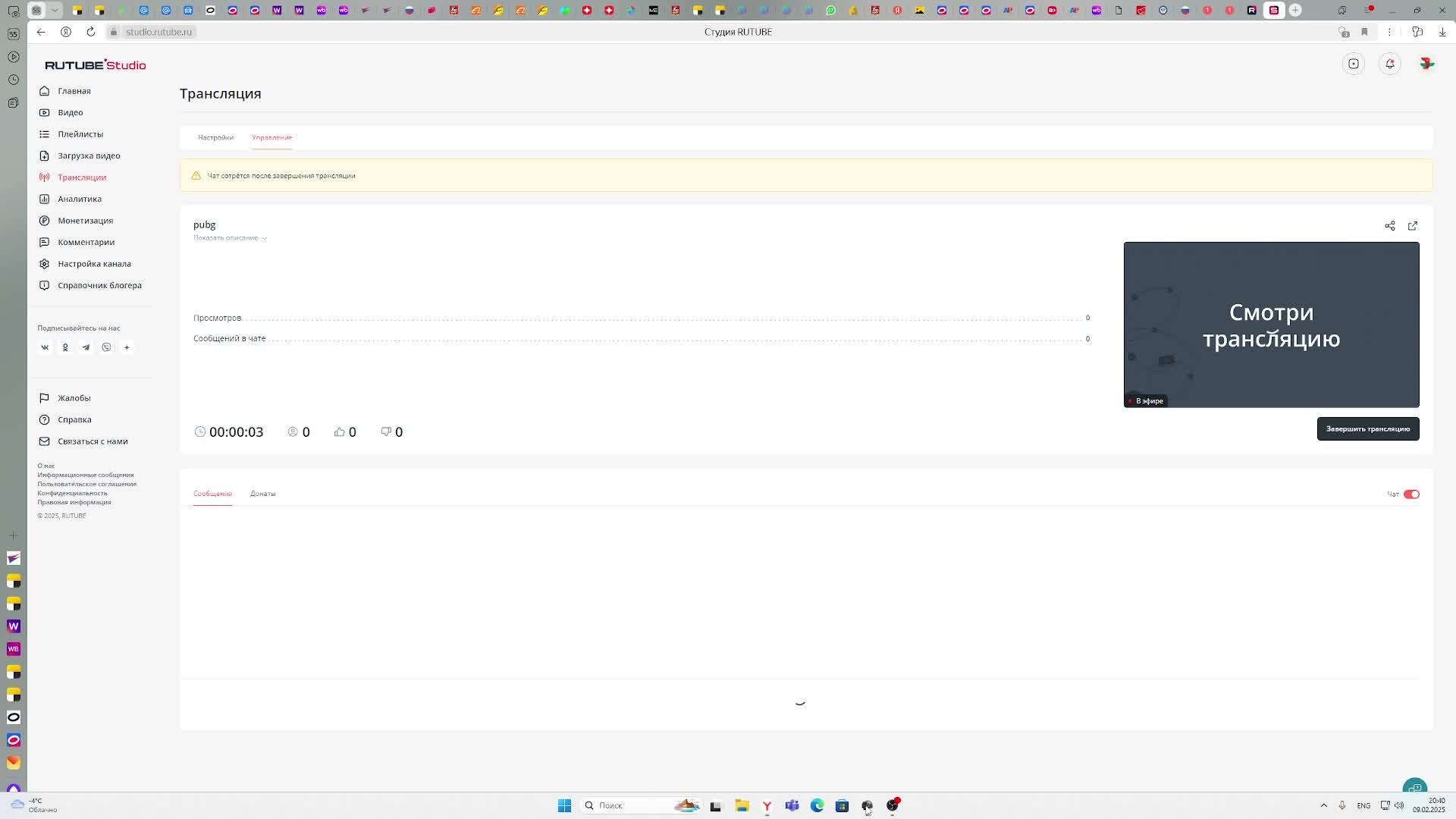Open the tab list dropdown arrow
The image size is (1456, 819).
55,11
